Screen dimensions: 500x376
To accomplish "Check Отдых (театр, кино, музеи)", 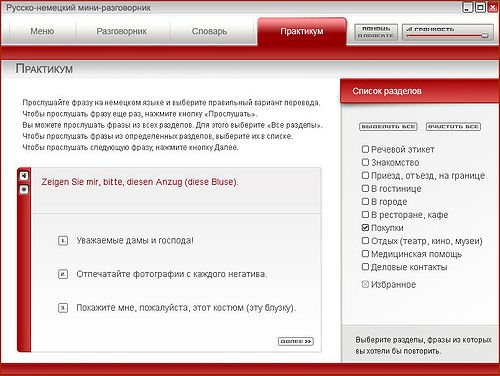I will 365,240.
